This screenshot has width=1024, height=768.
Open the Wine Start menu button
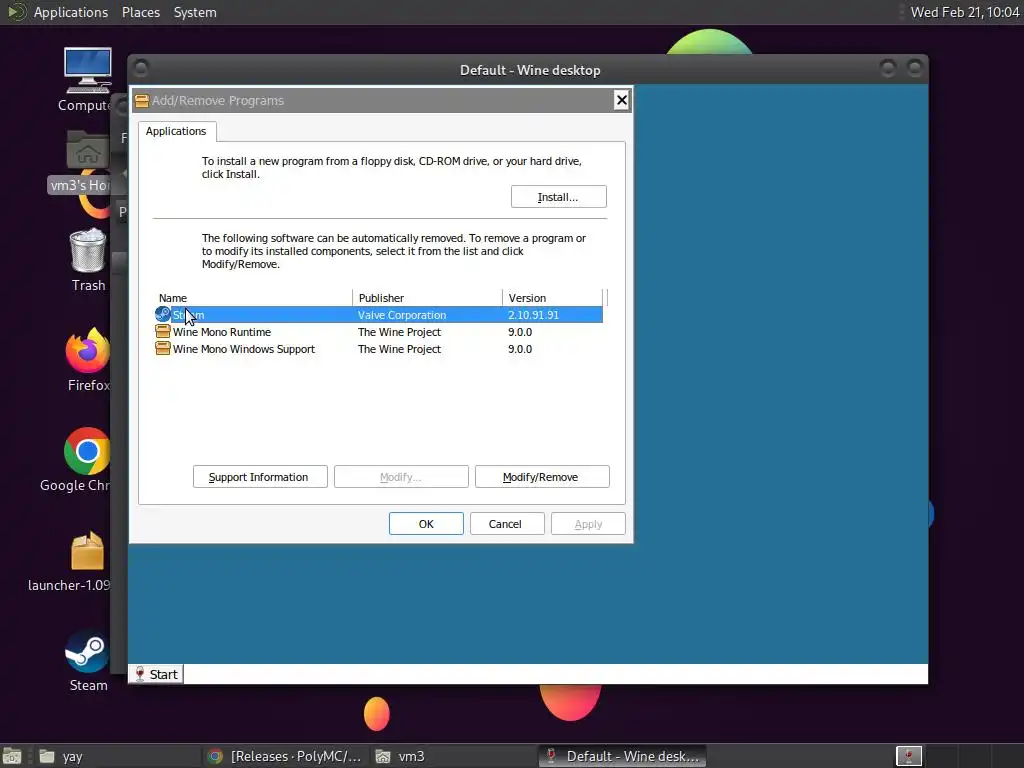(x=156, y=674)
